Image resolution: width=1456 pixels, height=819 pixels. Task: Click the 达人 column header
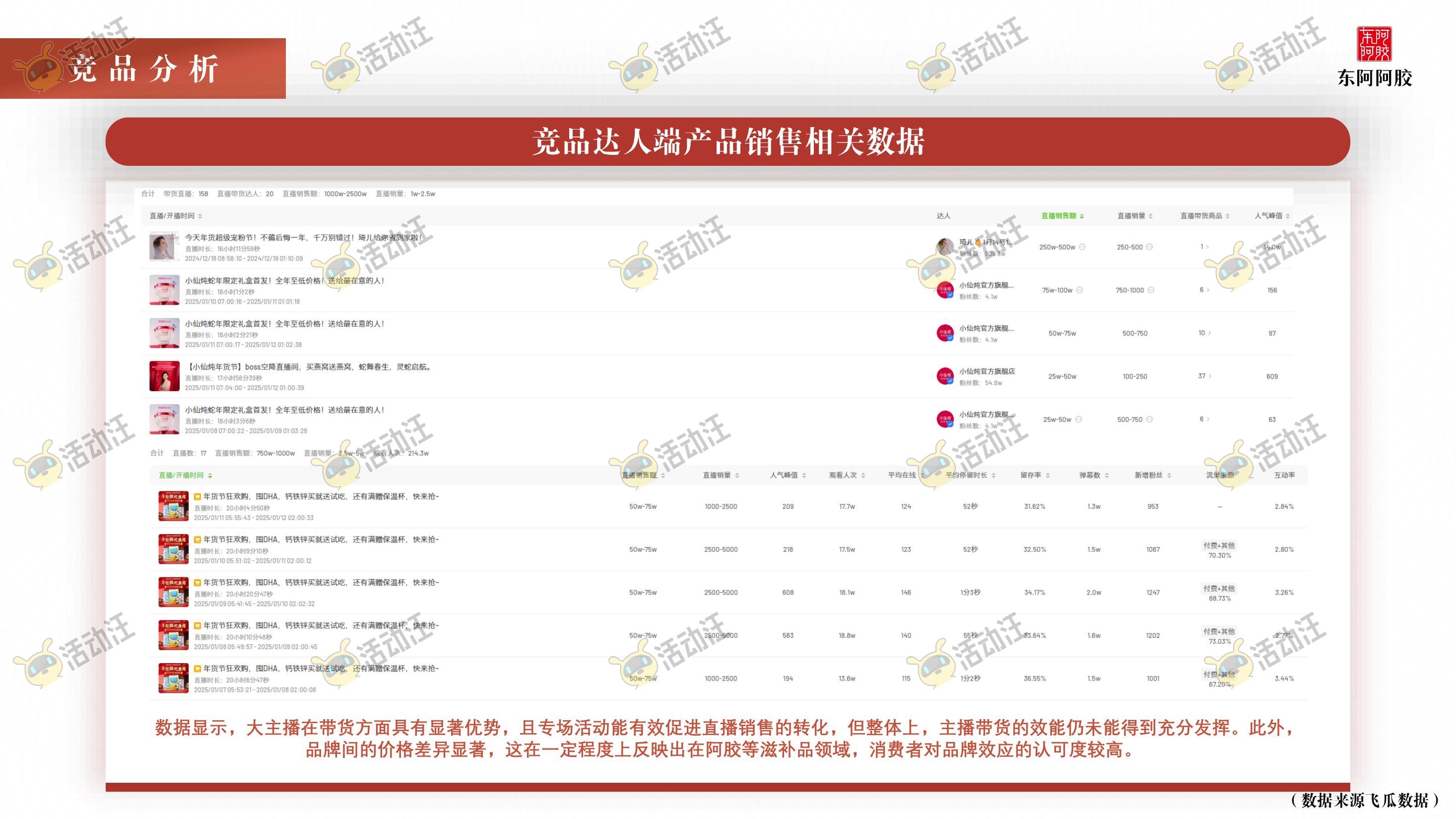943,216
